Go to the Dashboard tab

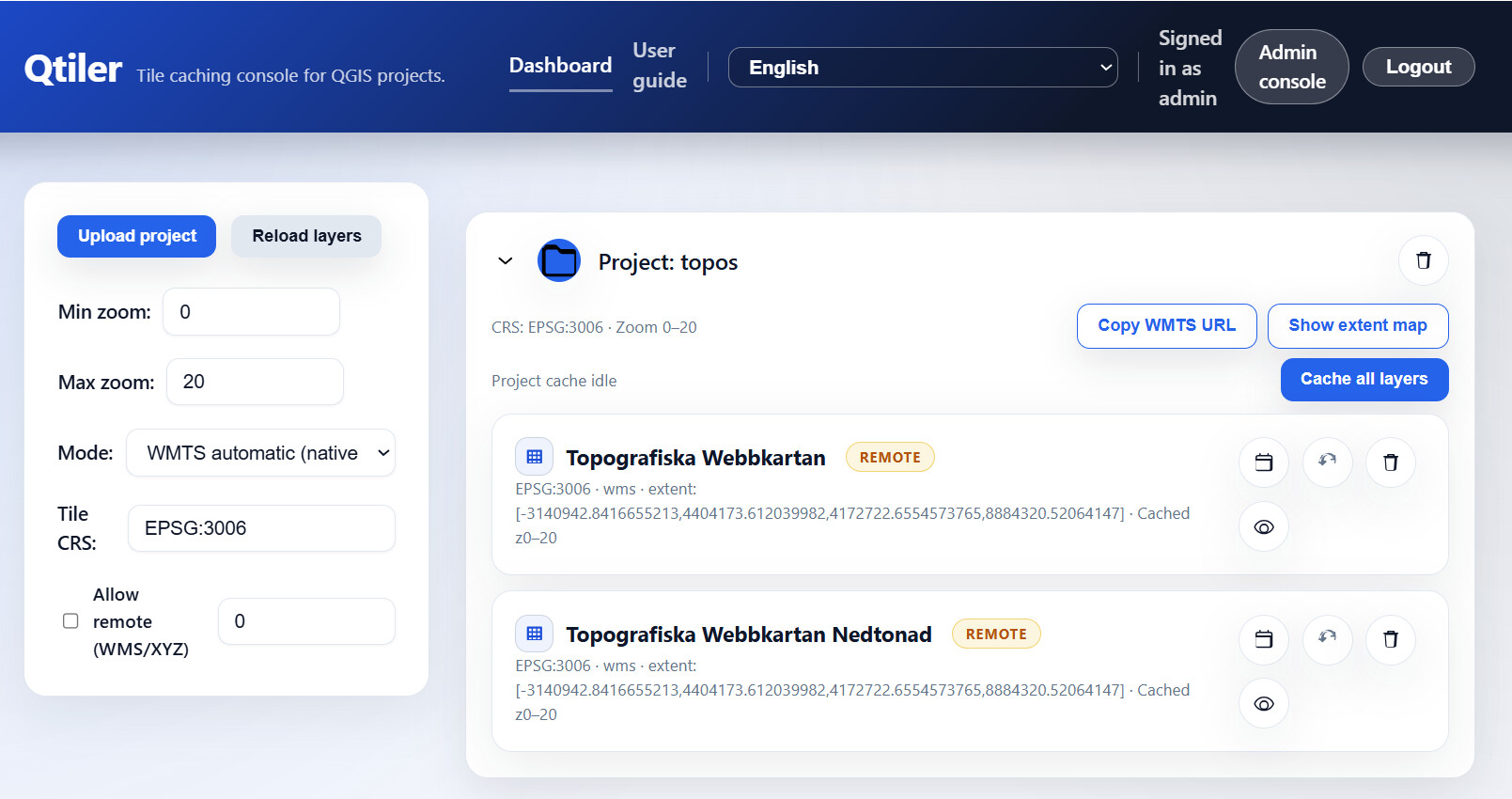[x=560, y=66]
